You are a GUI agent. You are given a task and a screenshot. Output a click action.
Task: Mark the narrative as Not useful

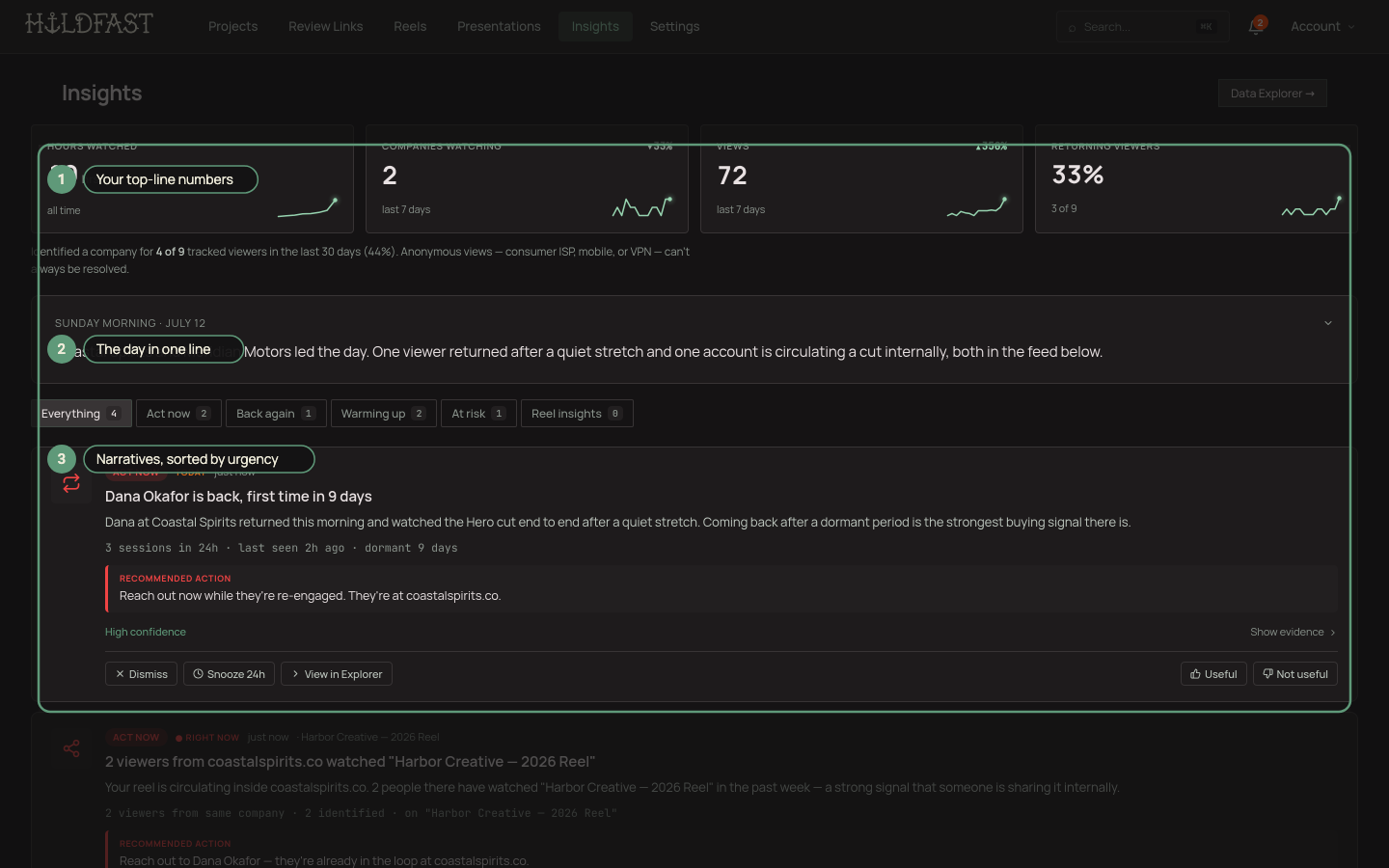(1294, 674)
